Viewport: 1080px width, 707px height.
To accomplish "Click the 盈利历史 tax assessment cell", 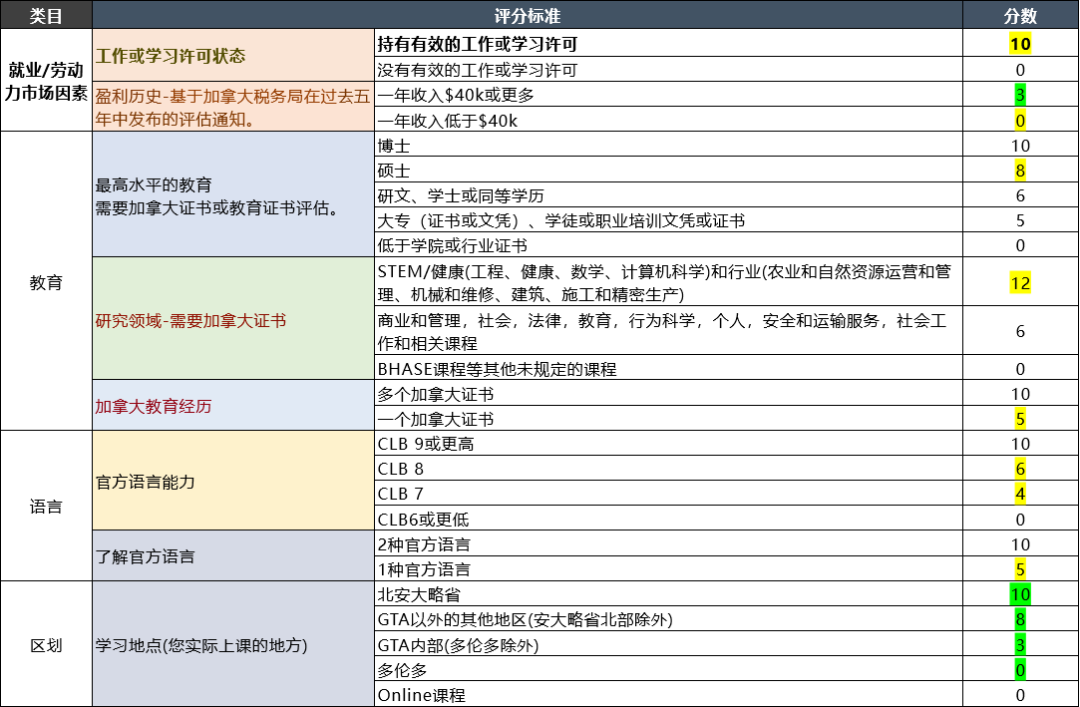I will click(233, 106).
